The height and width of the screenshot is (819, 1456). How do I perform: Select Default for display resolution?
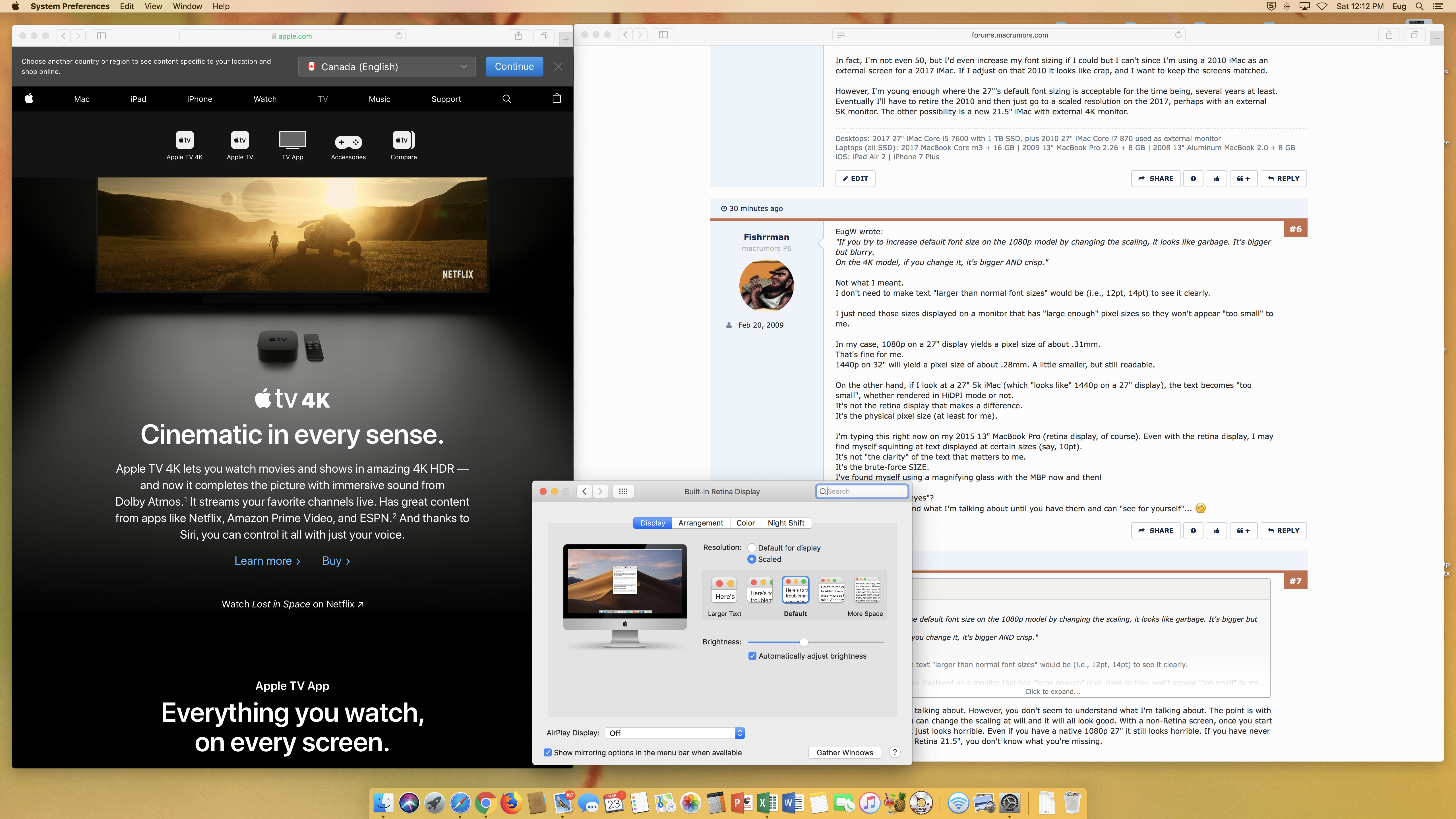752,548
